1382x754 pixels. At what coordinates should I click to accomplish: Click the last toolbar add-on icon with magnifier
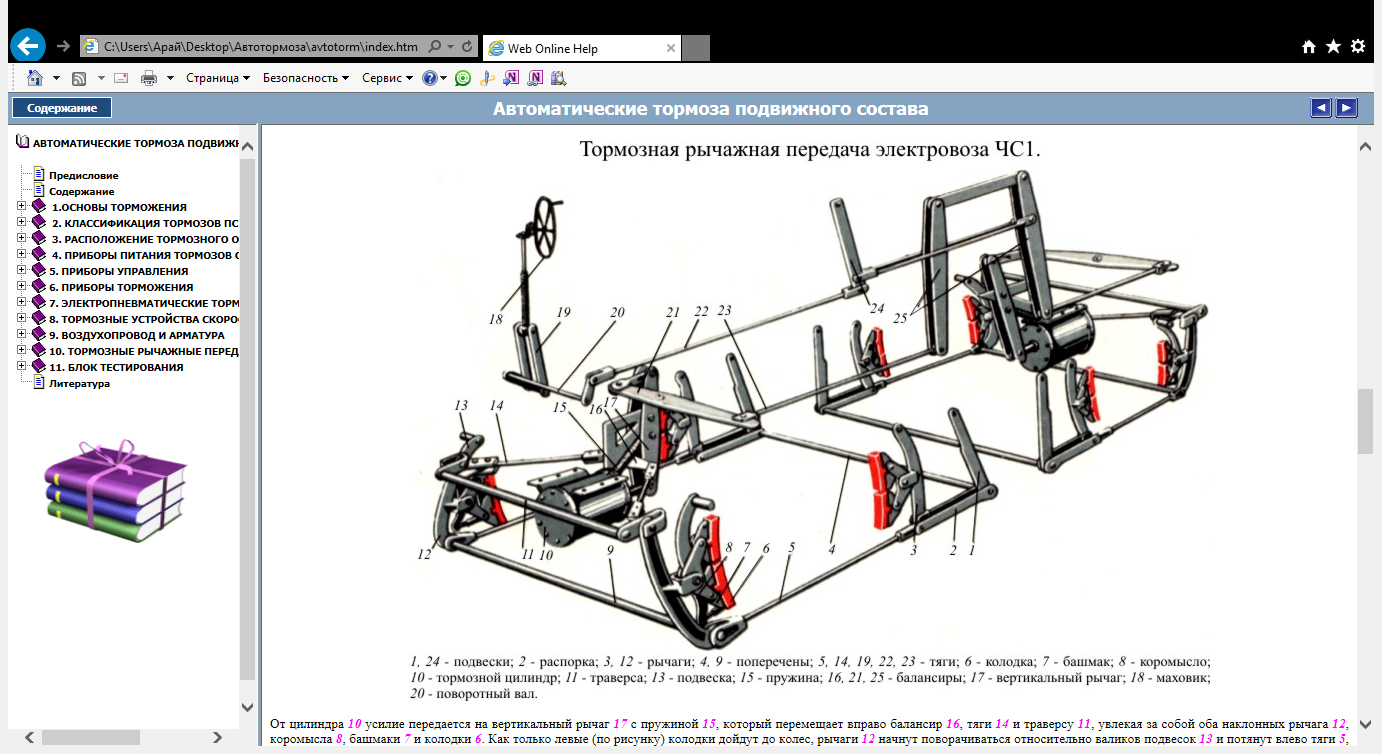559,78
